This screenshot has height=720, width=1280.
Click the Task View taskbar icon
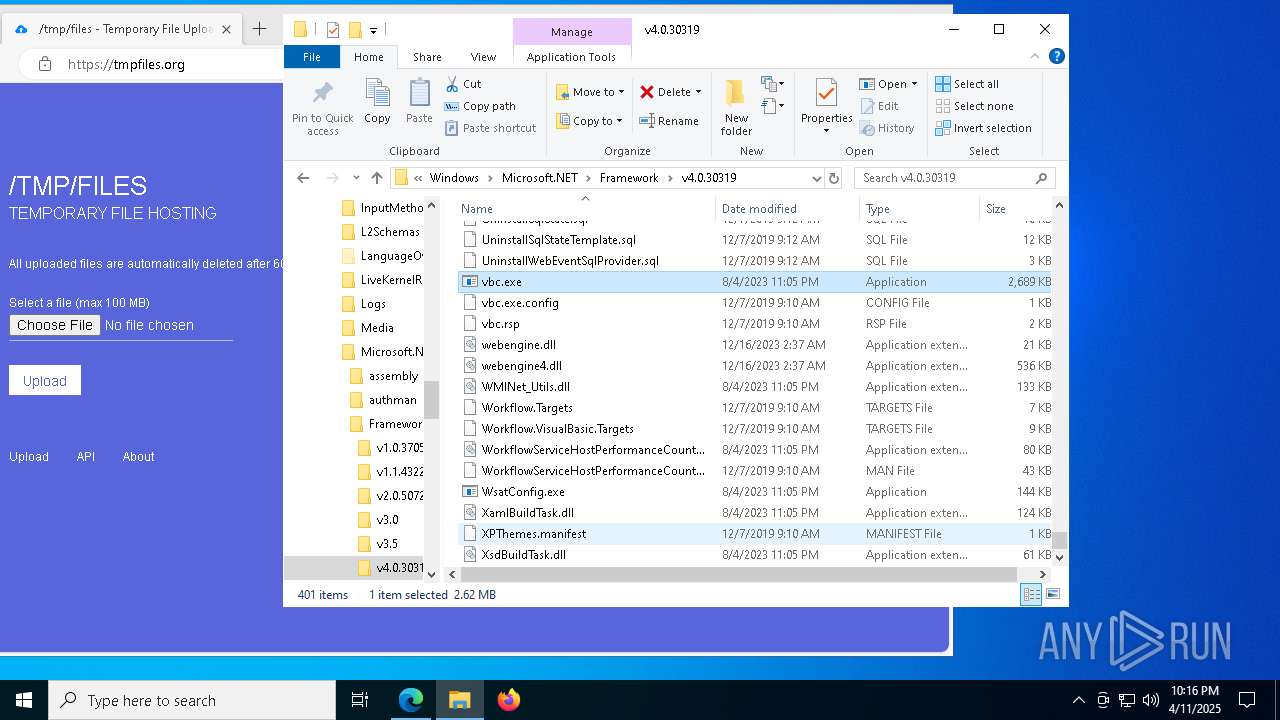pos(360,700)
